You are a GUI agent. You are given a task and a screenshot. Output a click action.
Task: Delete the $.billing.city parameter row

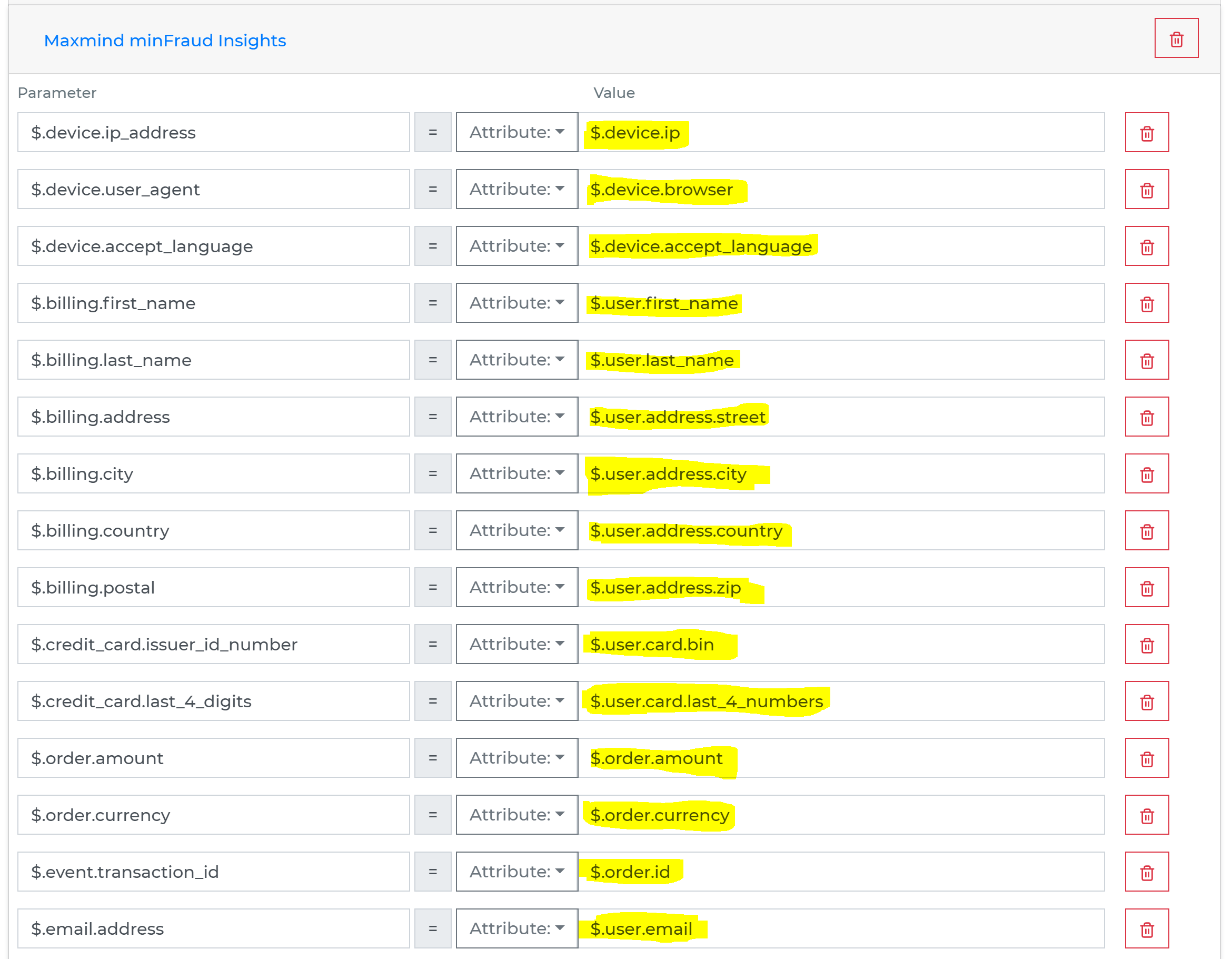(1147, 474)
